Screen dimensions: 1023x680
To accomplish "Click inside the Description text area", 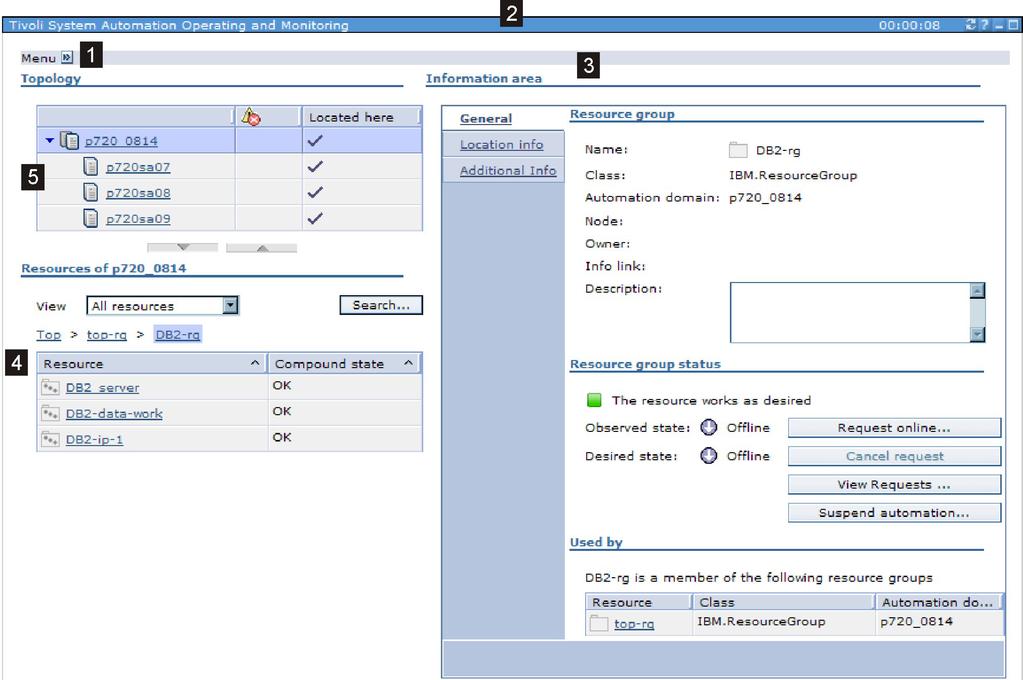I will coord(850,313).
